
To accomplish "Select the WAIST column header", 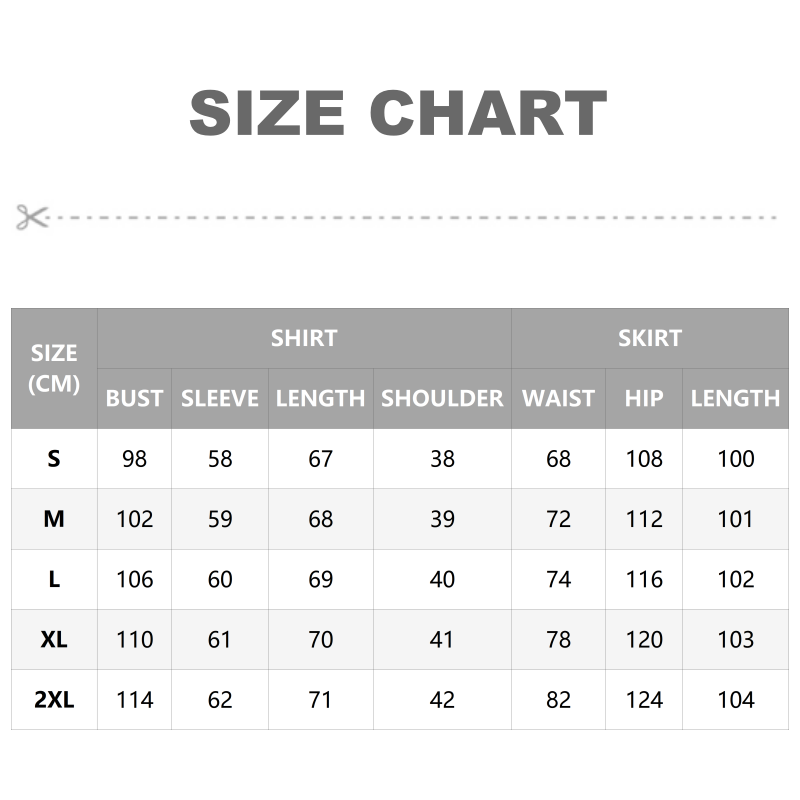I will [558, 398].
